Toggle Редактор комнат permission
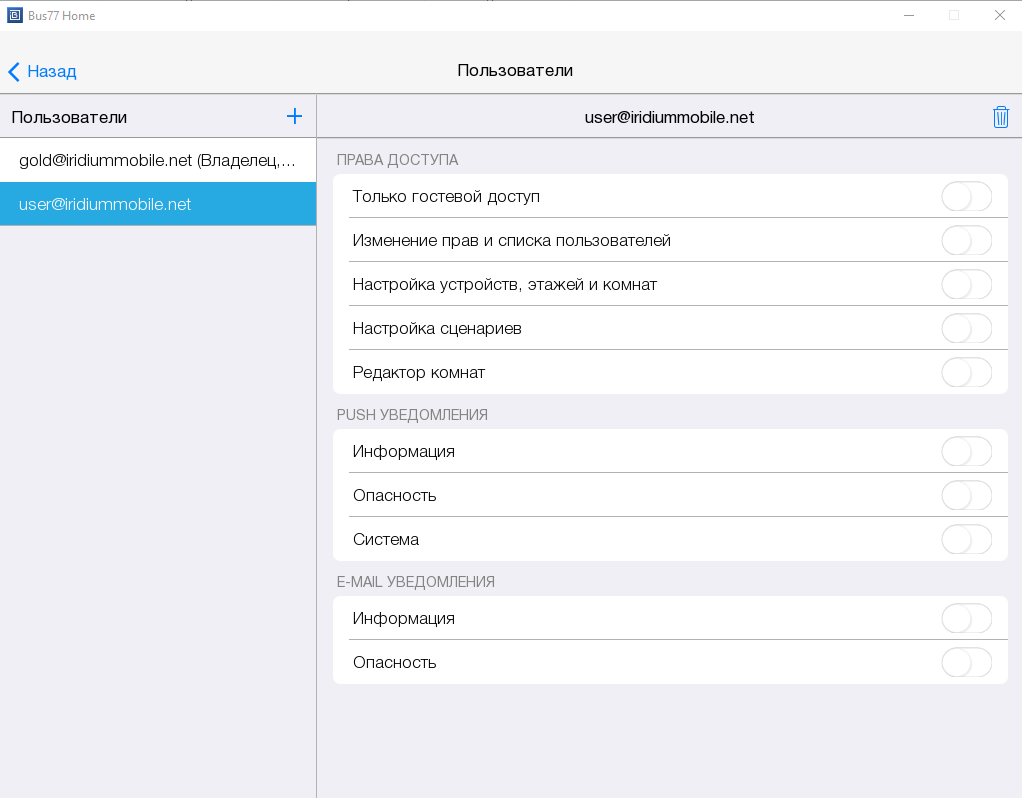Viewport: 1022px width, 798px height. coord(966,373)
